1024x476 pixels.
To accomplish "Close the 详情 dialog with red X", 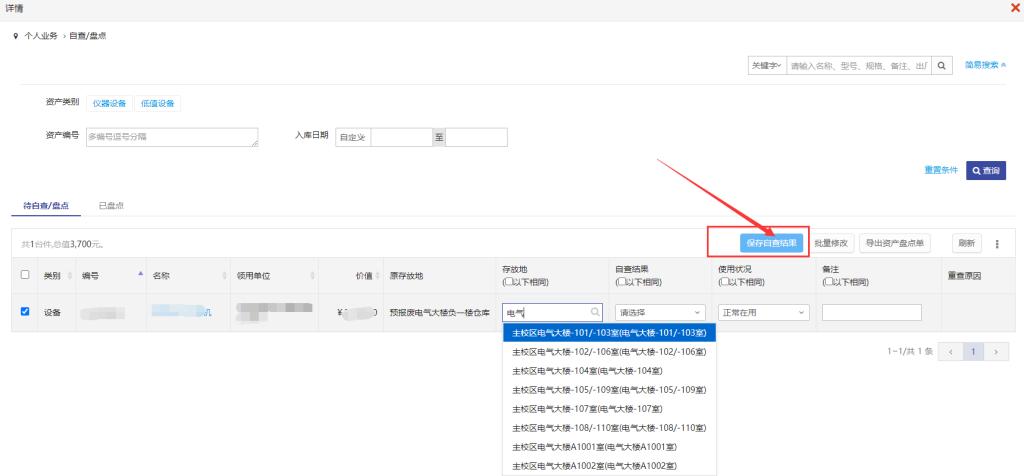I will coord(1016,8).
